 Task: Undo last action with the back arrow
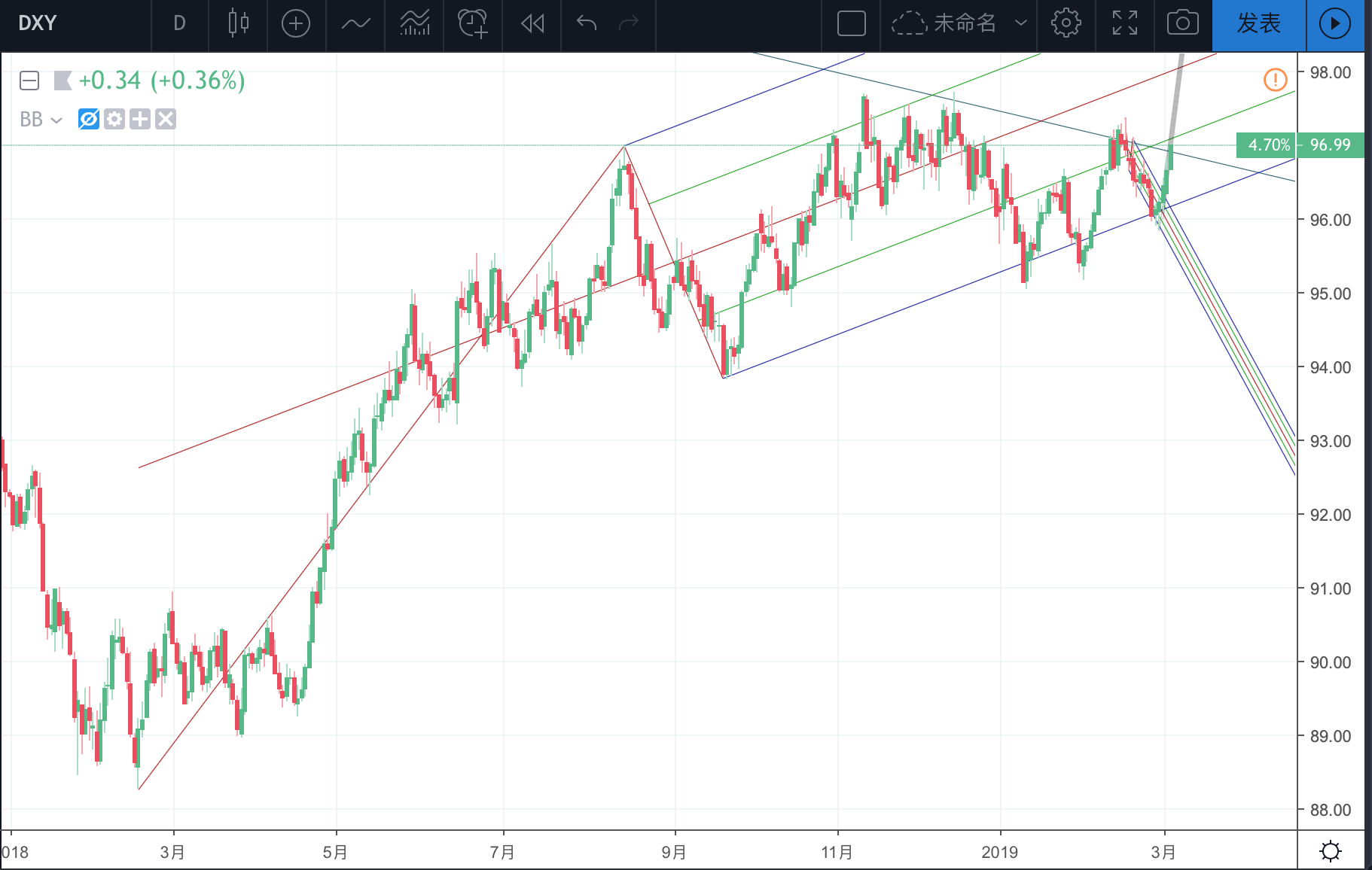point(587,23)
